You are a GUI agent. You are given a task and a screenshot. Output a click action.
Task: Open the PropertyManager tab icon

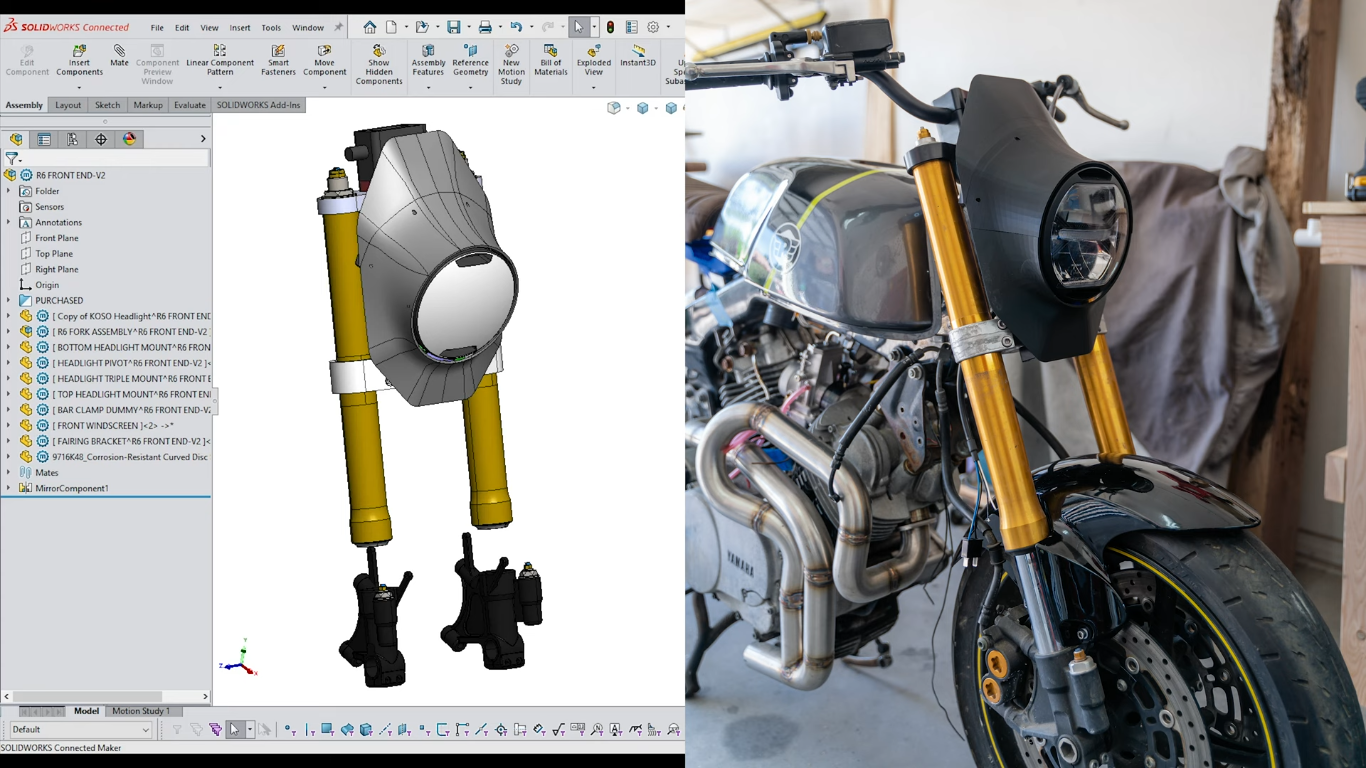pos(44,140)
